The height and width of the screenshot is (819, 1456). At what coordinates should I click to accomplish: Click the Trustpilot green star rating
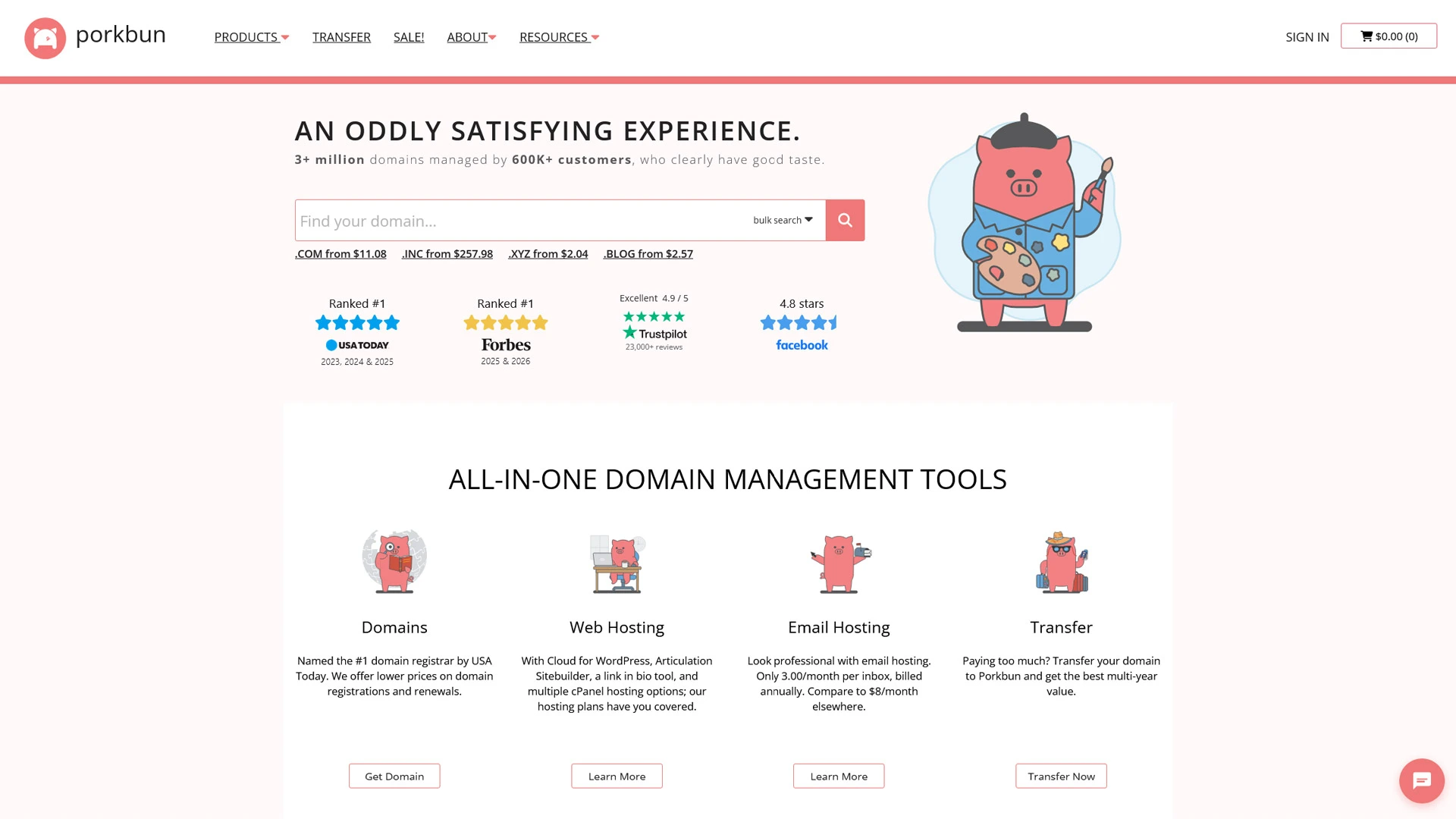pos(654,317)
